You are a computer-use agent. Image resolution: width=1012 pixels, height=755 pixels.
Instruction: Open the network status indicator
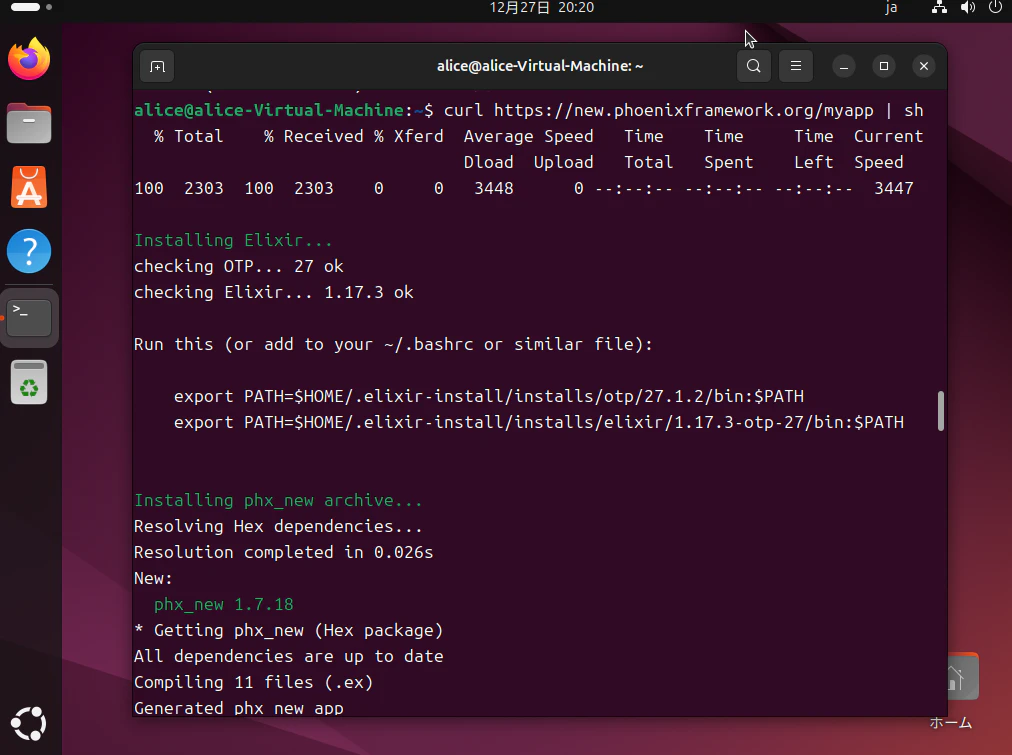tap(939, 8)
